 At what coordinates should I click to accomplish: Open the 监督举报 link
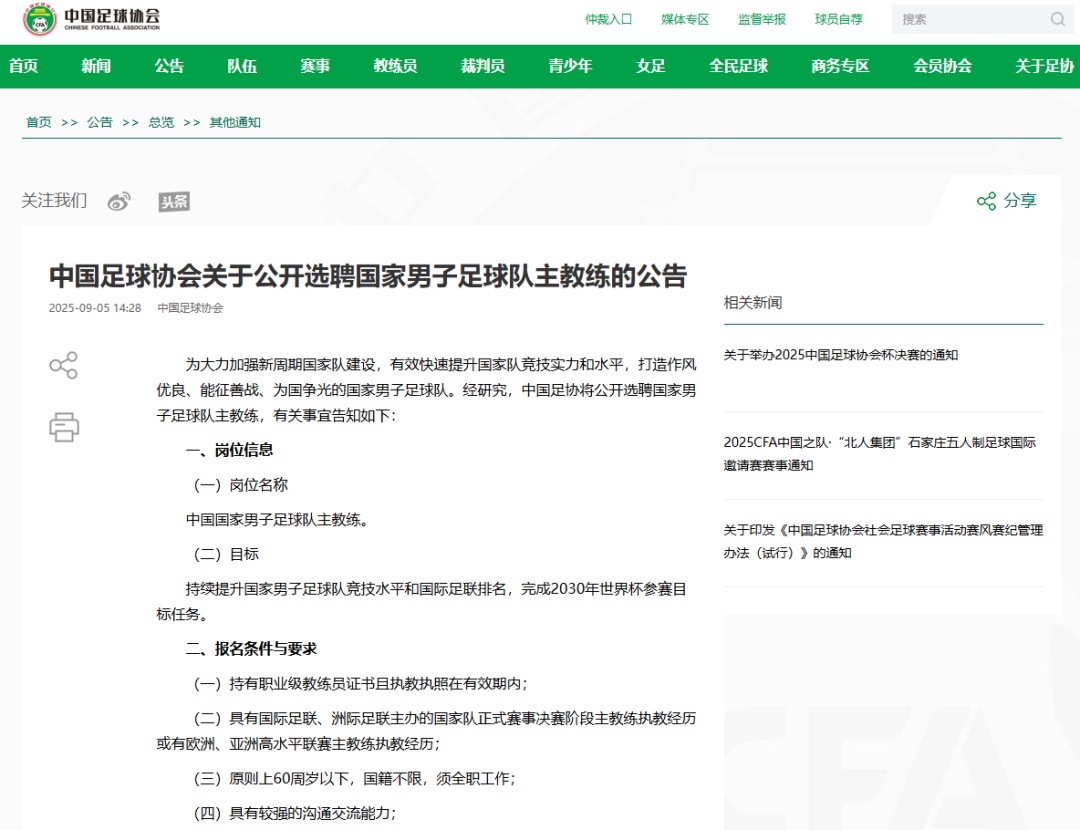point(761,18)
